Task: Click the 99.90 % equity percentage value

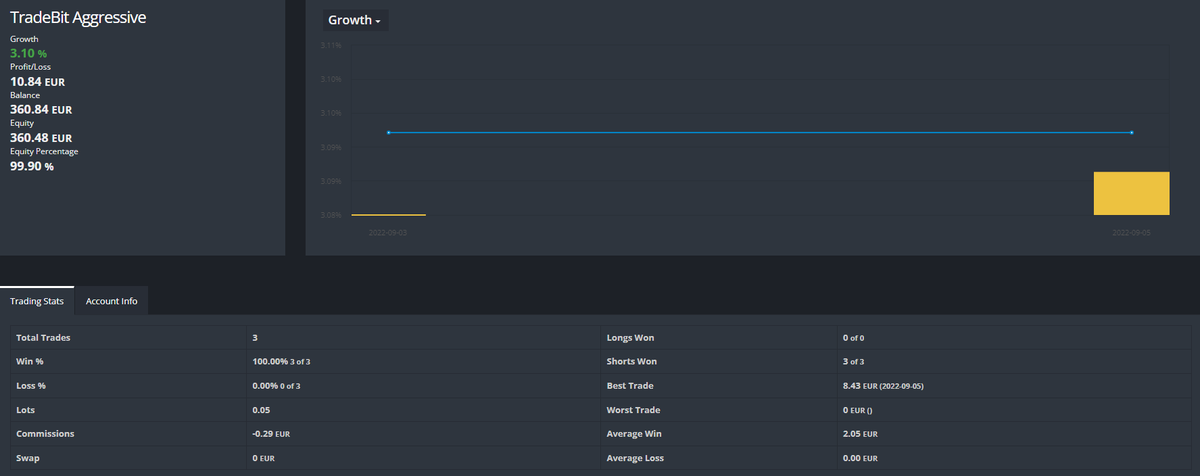Action: [32, 166]
